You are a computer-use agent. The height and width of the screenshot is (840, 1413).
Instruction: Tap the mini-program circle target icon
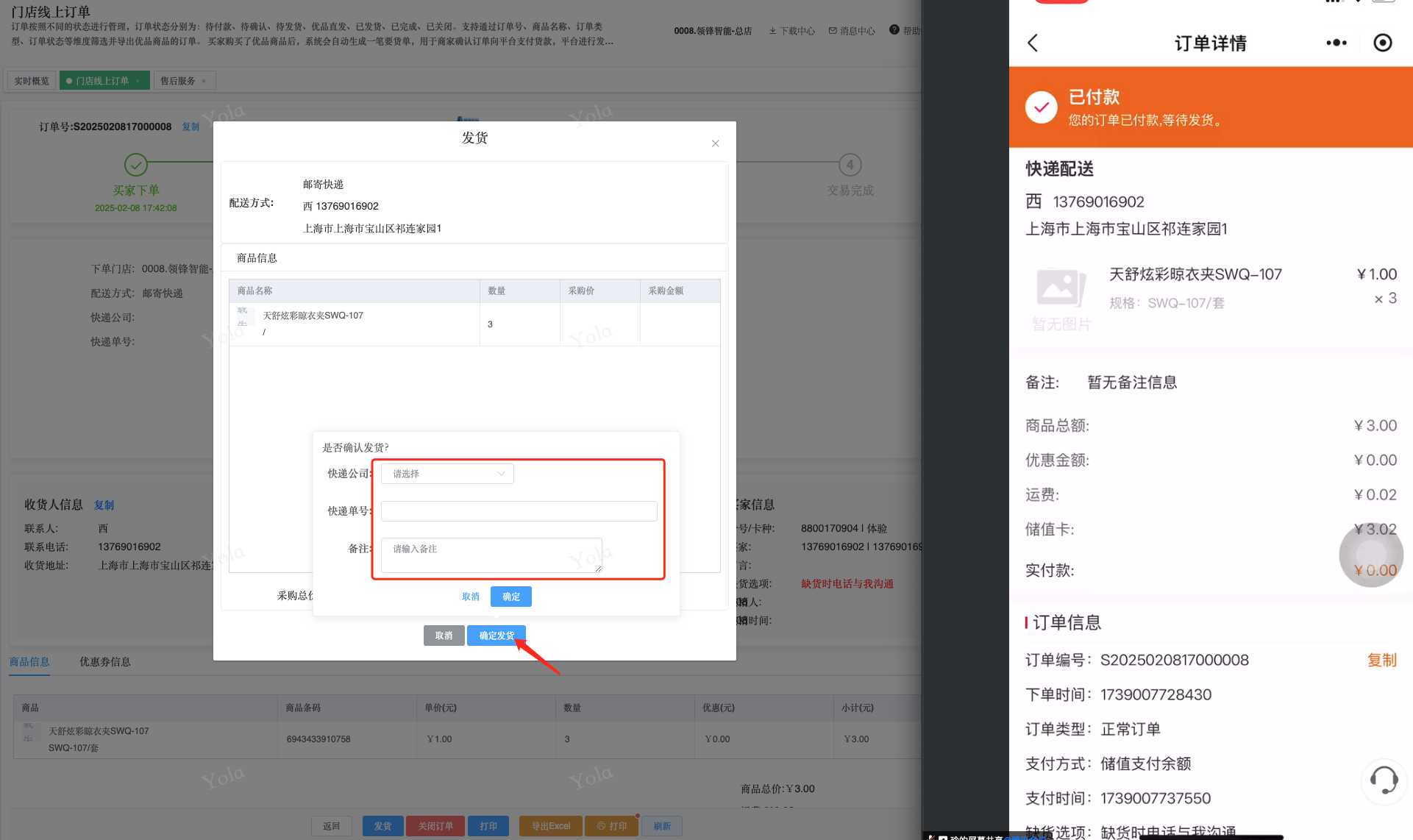[x=1382, y=43]
